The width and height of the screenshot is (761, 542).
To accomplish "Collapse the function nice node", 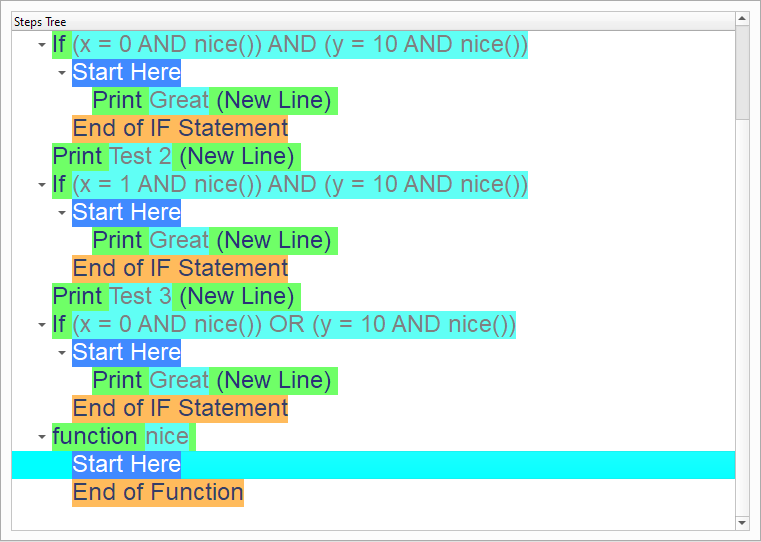I will (41, 437).
